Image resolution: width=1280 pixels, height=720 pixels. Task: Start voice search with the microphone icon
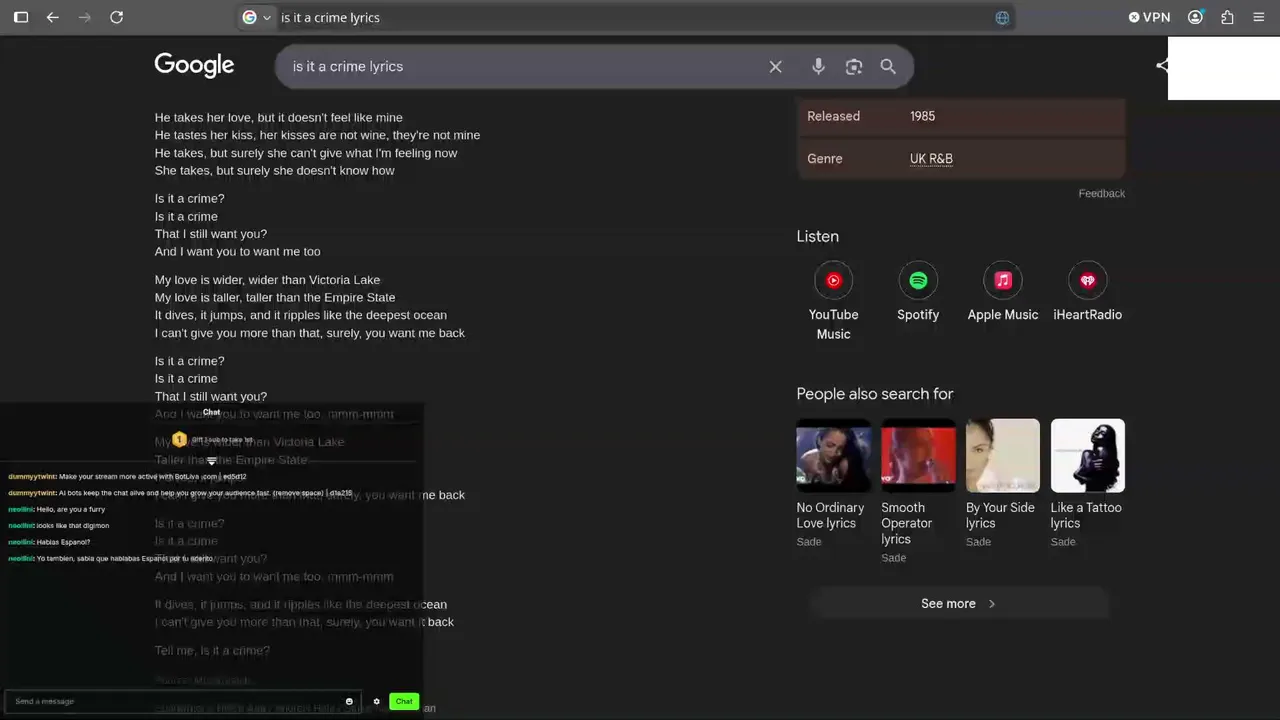[x=818, y=66]
